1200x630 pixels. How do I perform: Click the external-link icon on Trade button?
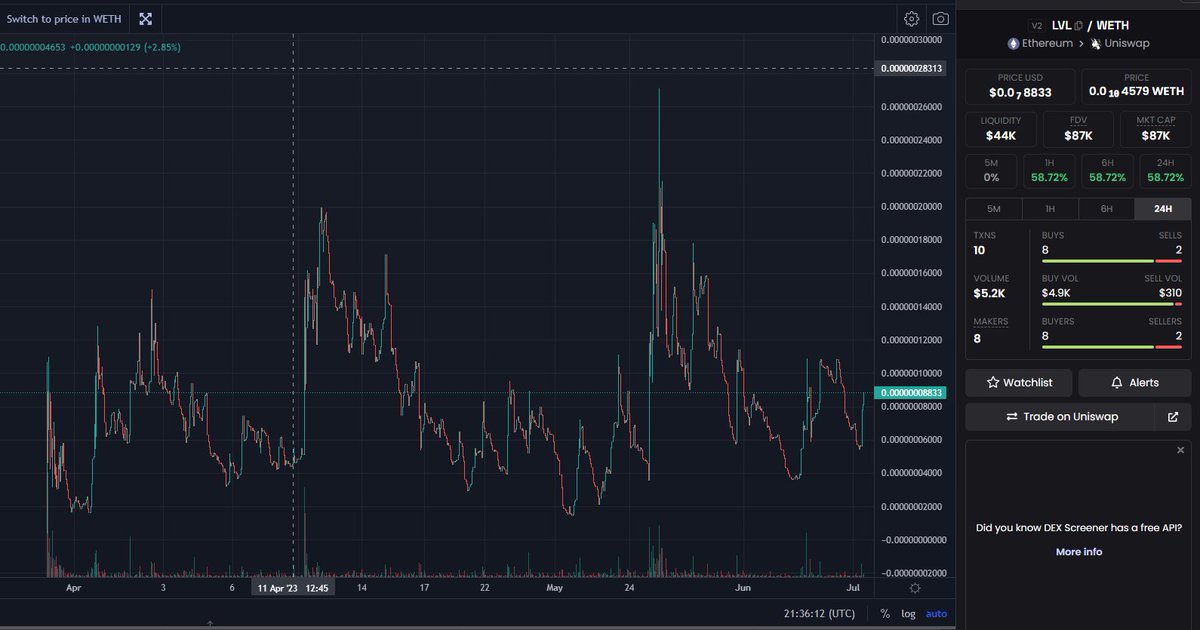coord(1174,416)
